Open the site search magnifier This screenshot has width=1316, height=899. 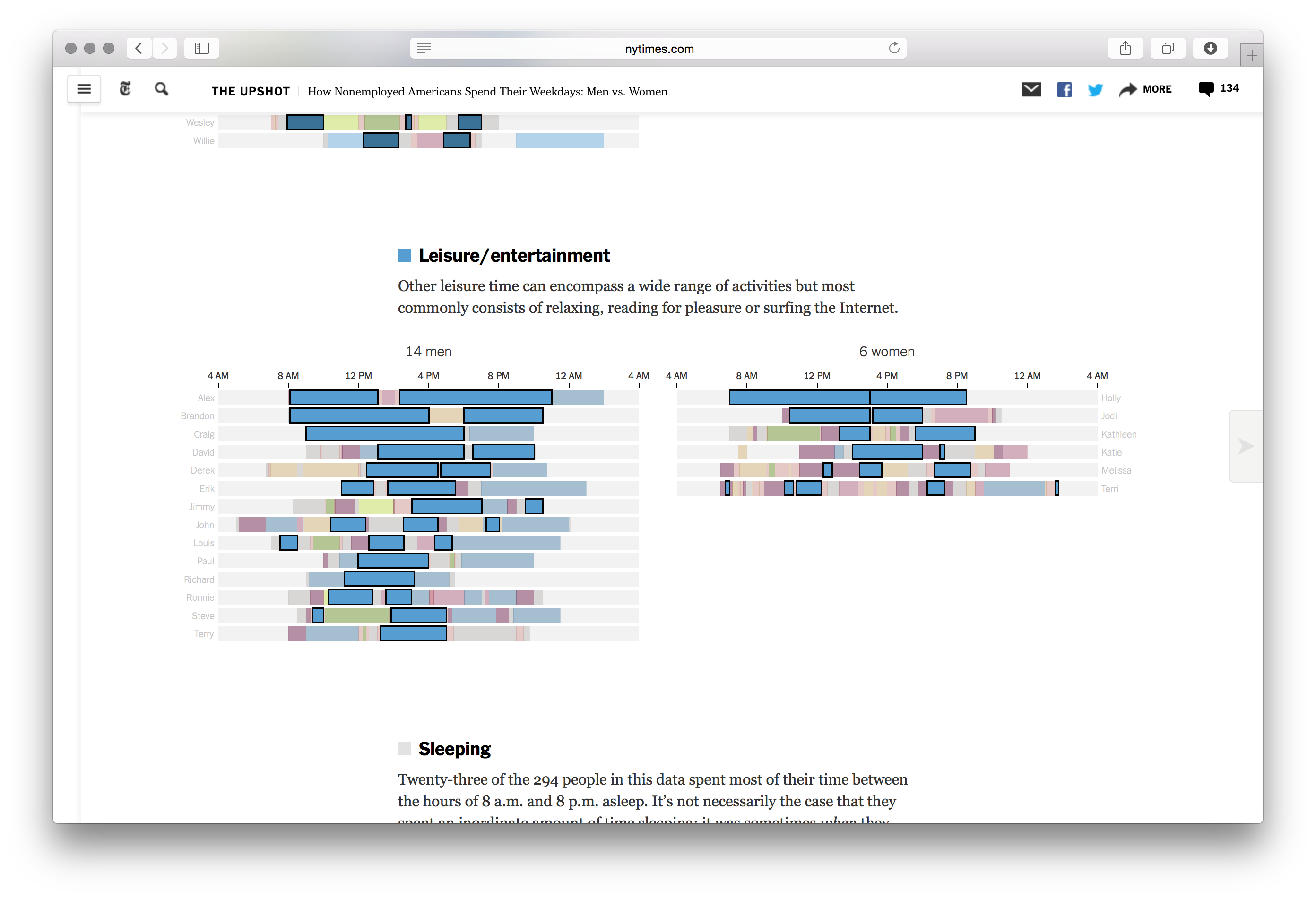tap(161, 89)
